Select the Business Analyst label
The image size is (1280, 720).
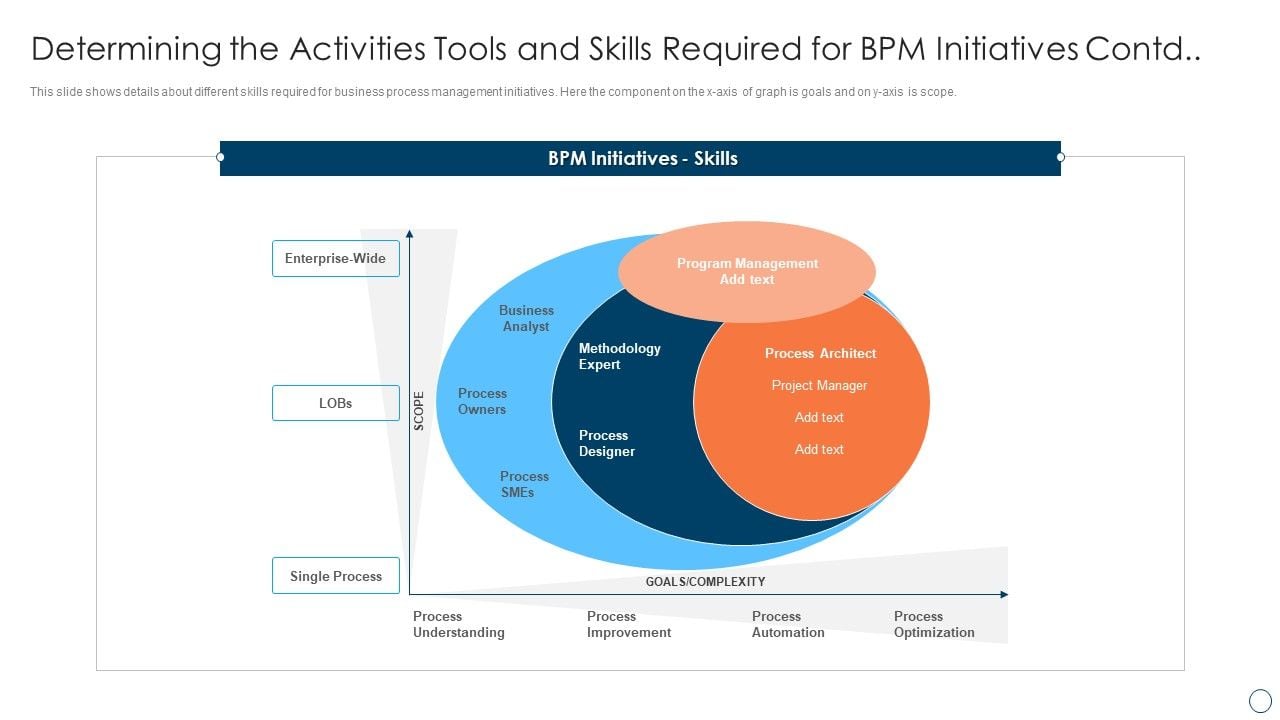pos(526,318)
